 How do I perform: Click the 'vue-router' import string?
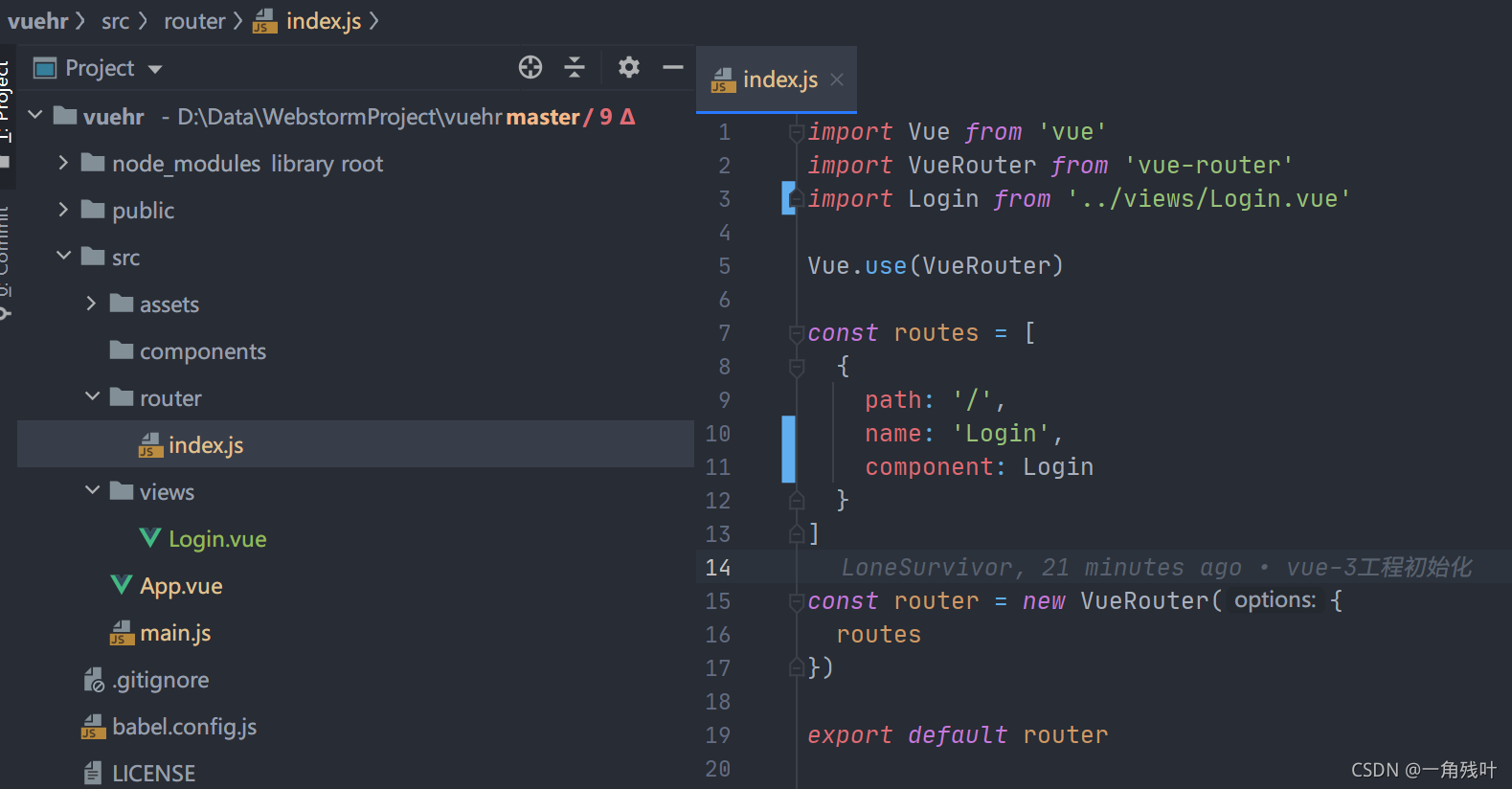coord(1208,165)
